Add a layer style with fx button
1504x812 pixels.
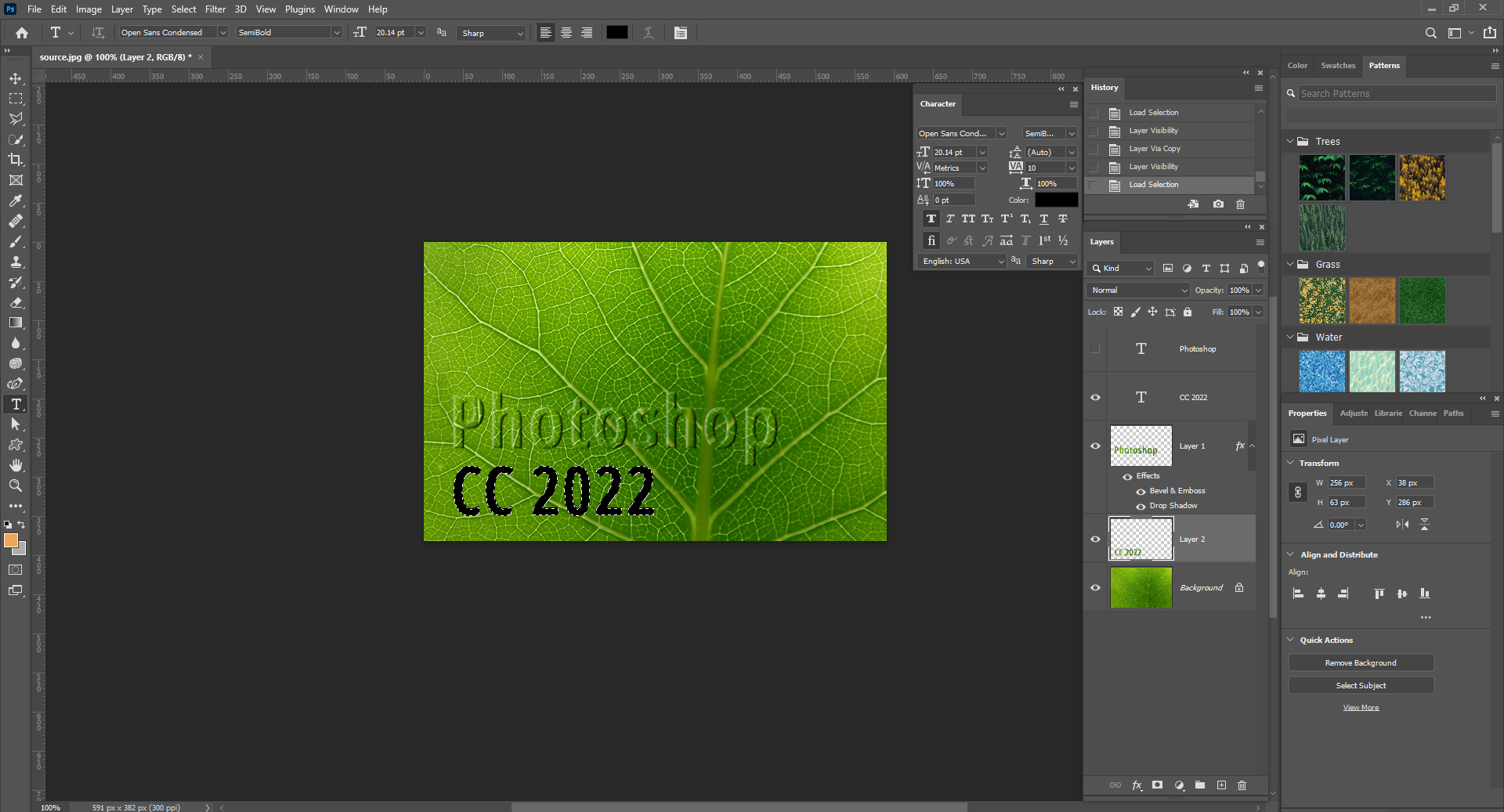pos(1137,785)
